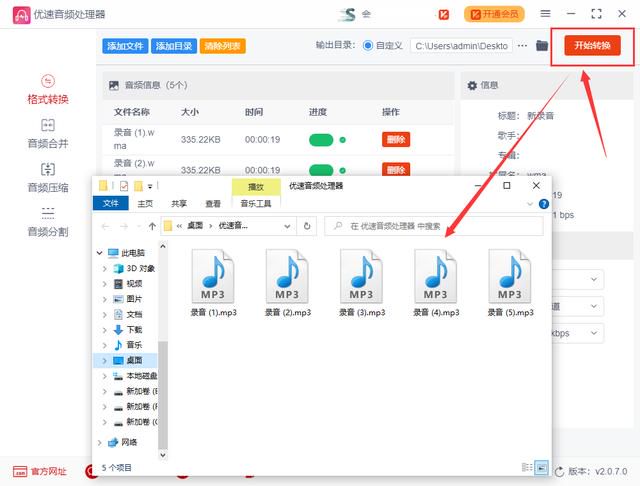The width and height of the screenshot is (640, 486).
Task: Open the hamburger menu in title bar
Action: tap(545, 14)
